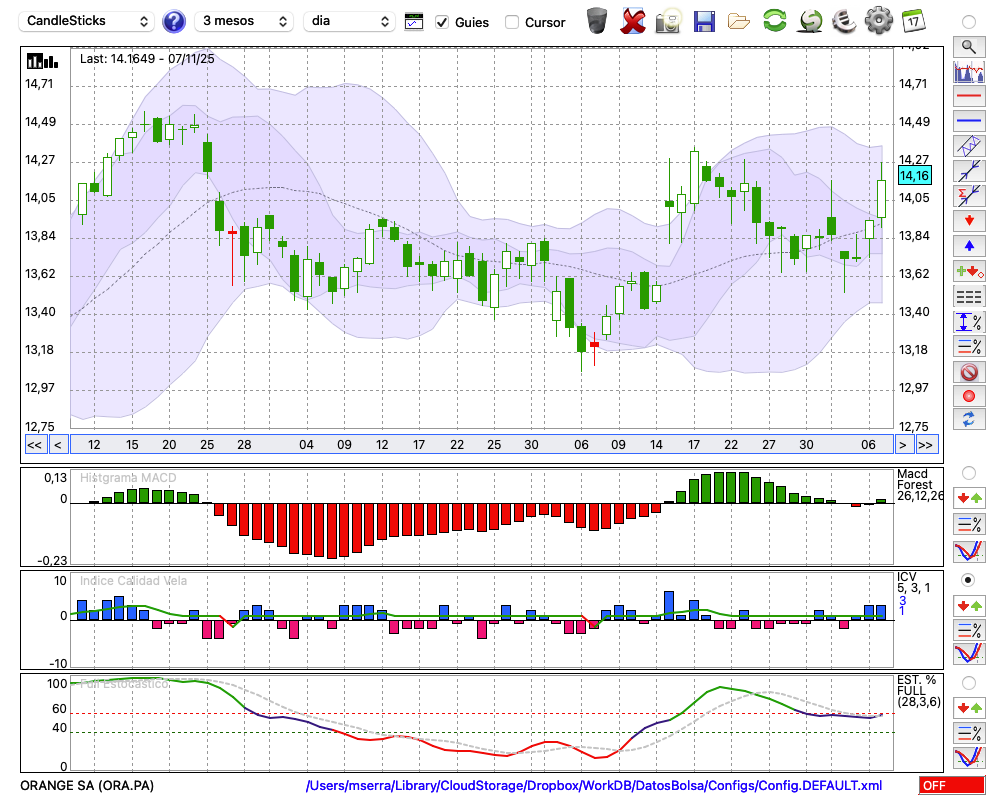Click the << scroll-to-start button
The image size is (1000, 800).
(x=34, y=444)
